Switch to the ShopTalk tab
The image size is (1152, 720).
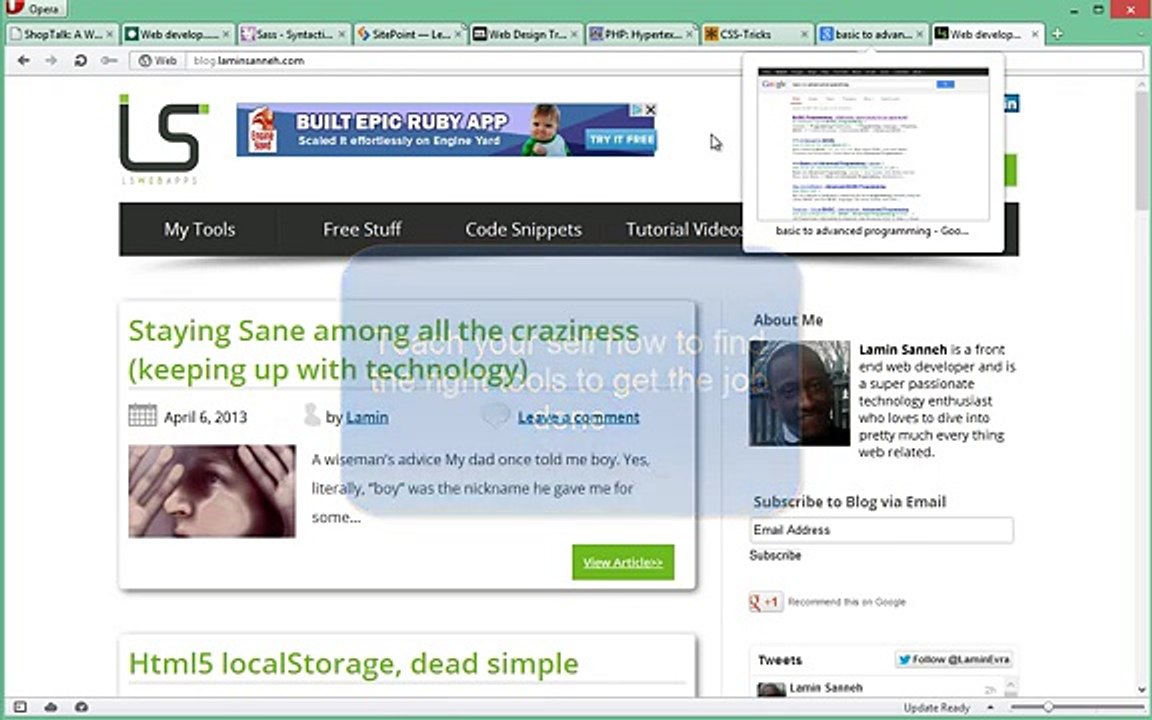pyautogui.click(x=61, y=34)
